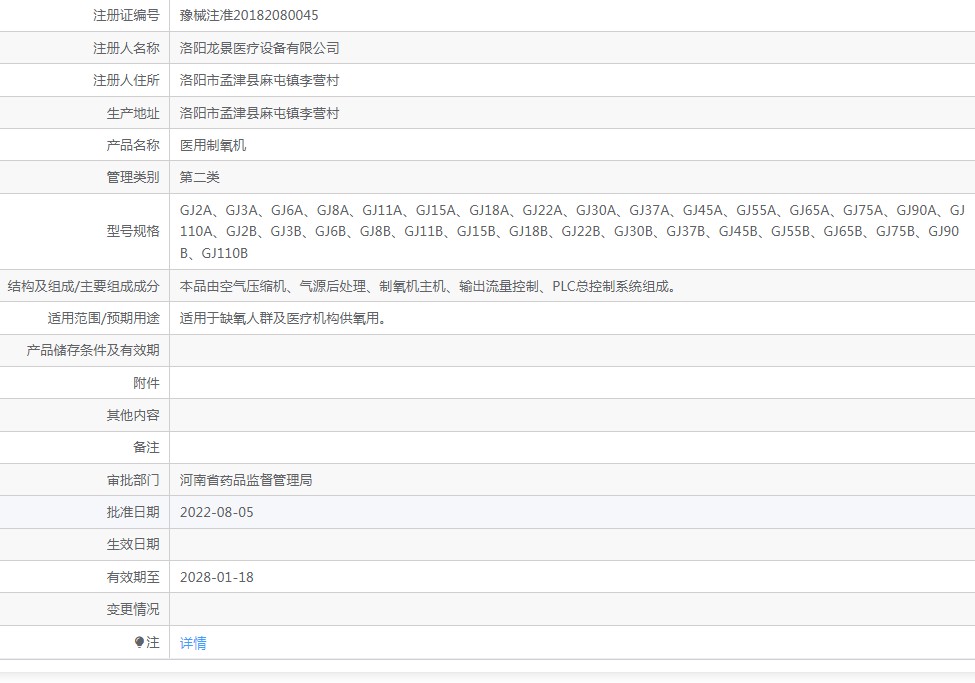Image resolution: width=975 pixels, height=683 pixels.
Task: Click the 变更情况 label
Action: click(133, 609)
